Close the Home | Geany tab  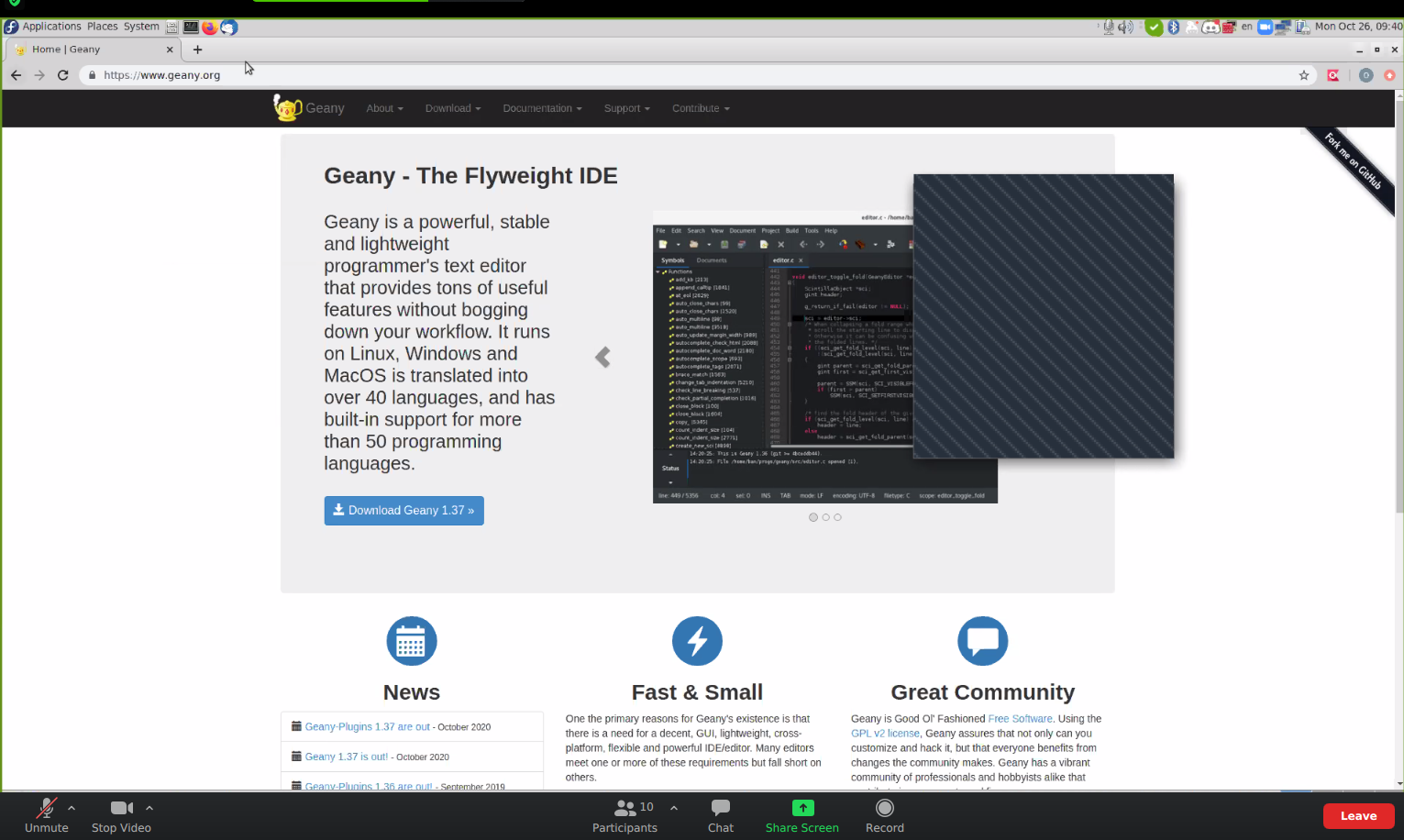170,50
